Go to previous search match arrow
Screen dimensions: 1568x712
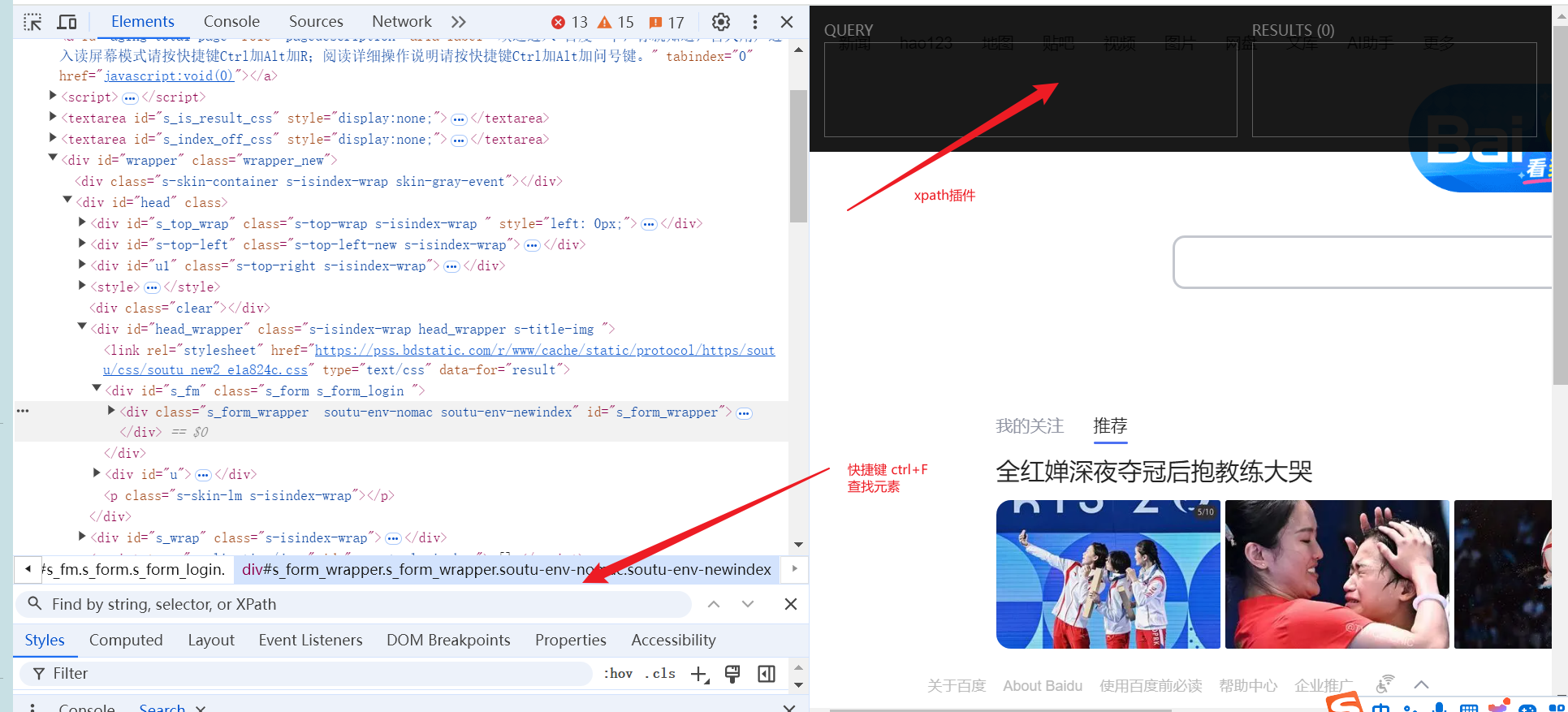(714, 604)
